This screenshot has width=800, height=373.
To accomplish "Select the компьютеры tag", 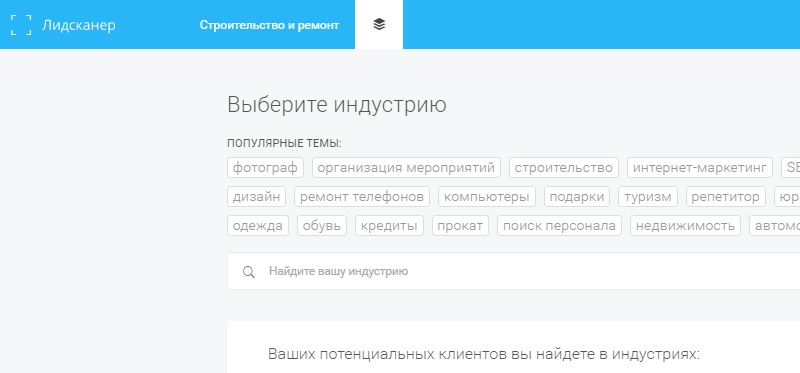I will (x=487, y=196).
